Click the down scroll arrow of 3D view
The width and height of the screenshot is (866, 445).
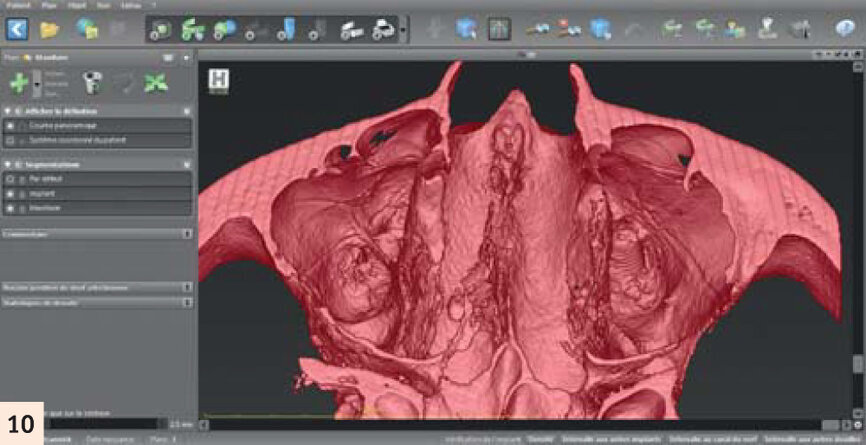pyautogui.click(x=858, y=414)
